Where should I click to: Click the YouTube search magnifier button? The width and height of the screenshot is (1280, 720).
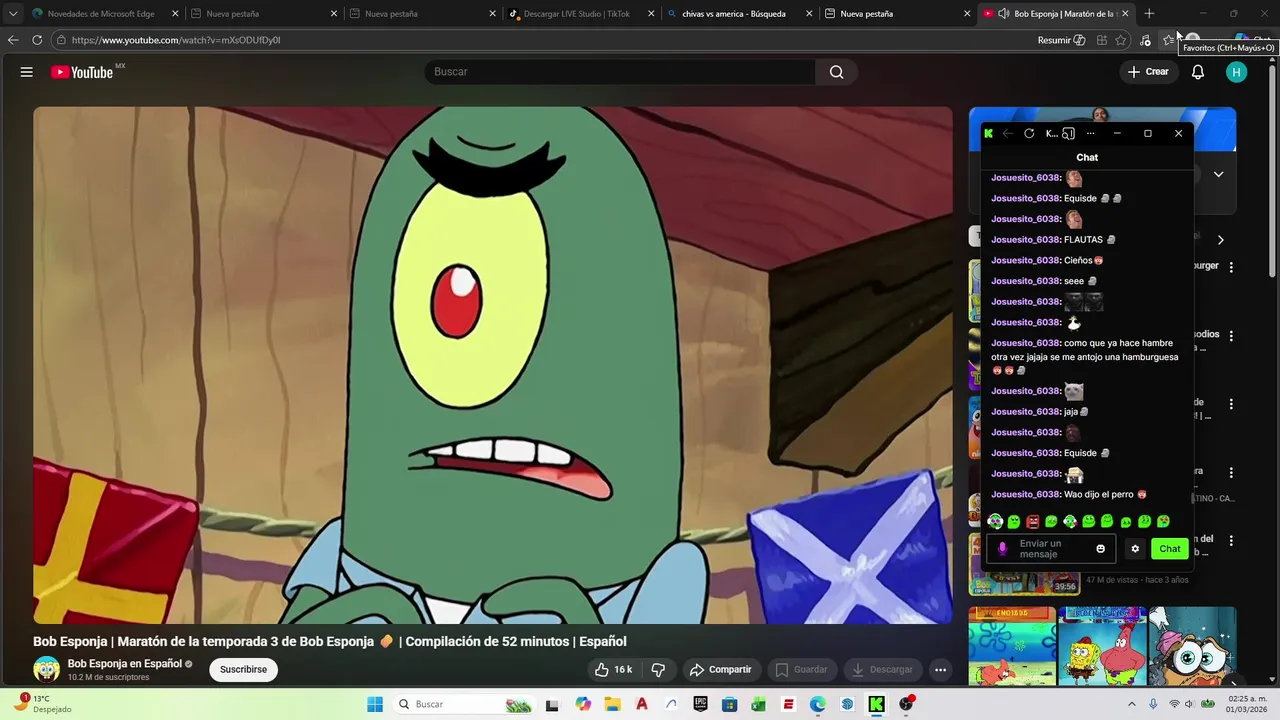836,72
